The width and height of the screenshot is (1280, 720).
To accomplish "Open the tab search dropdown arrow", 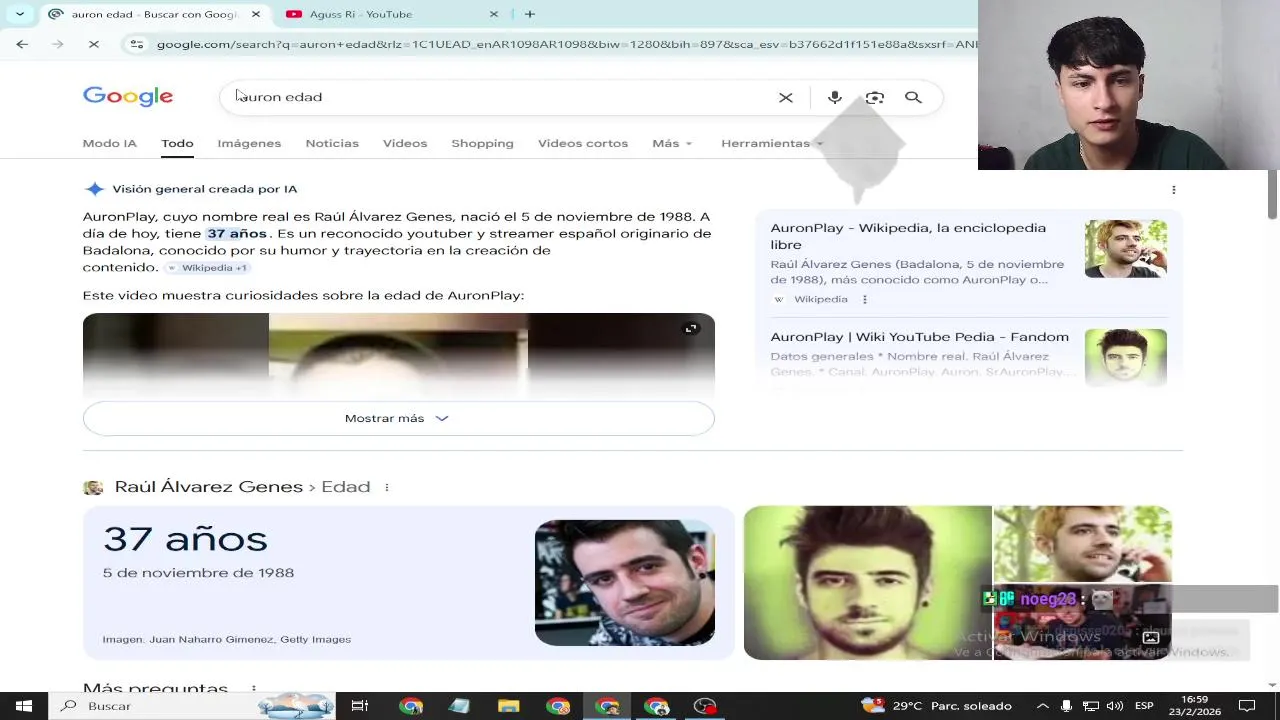I will 20,14.
